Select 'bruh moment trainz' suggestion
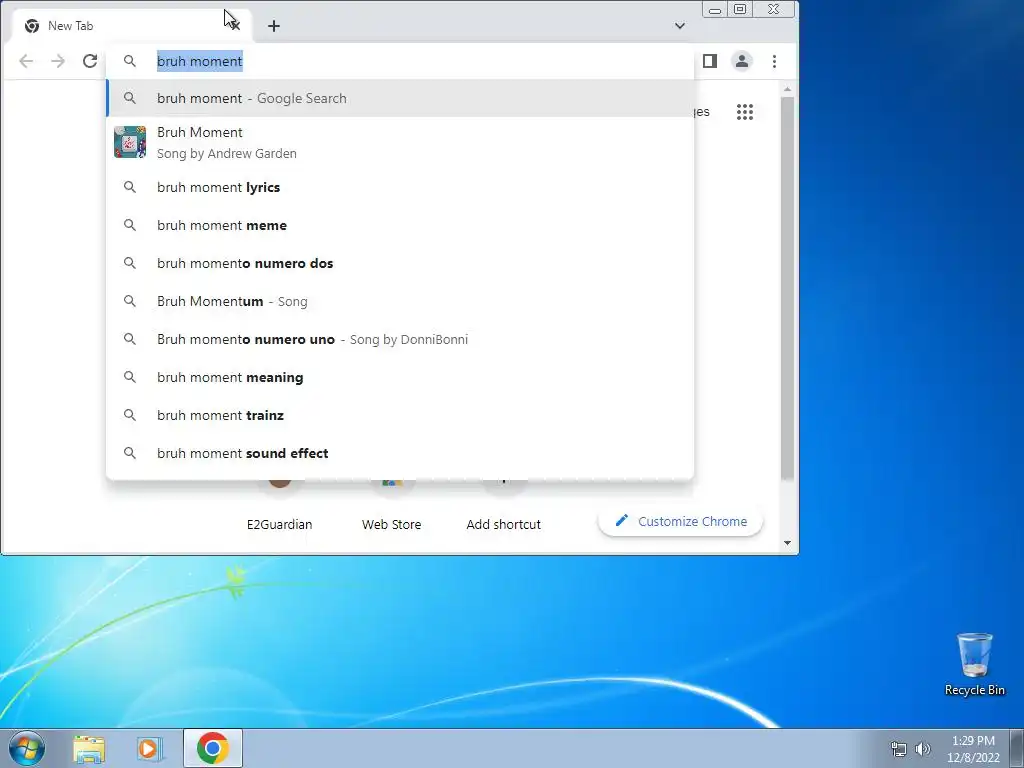 click(400, 415)
